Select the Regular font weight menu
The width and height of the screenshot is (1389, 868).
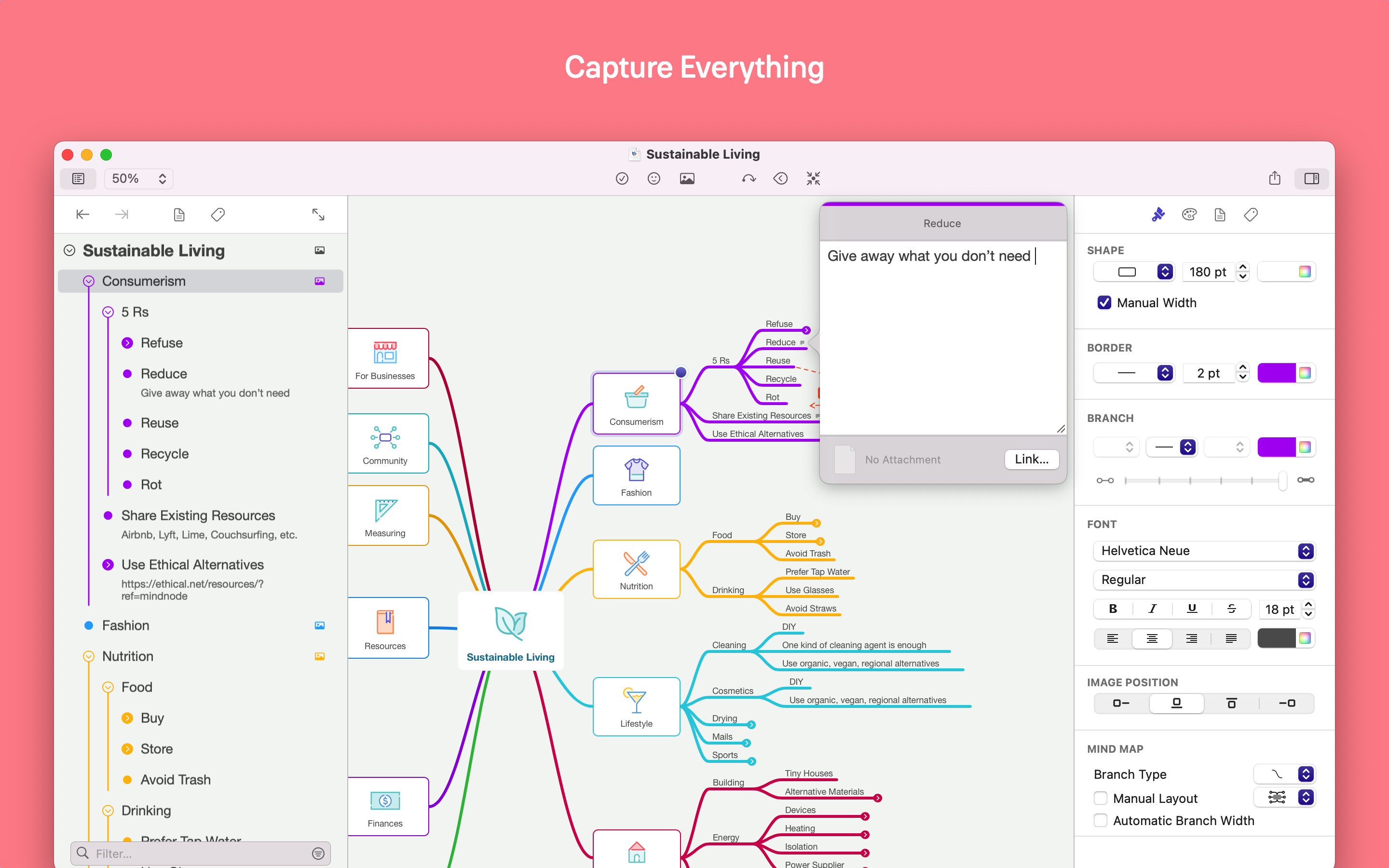[1204, 580]
